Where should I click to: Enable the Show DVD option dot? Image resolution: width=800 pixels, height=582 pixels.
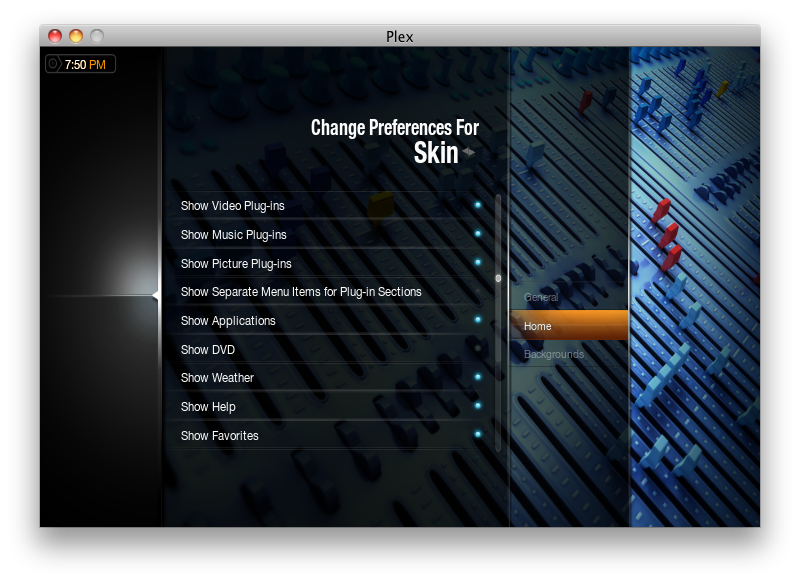pos(478,348)
